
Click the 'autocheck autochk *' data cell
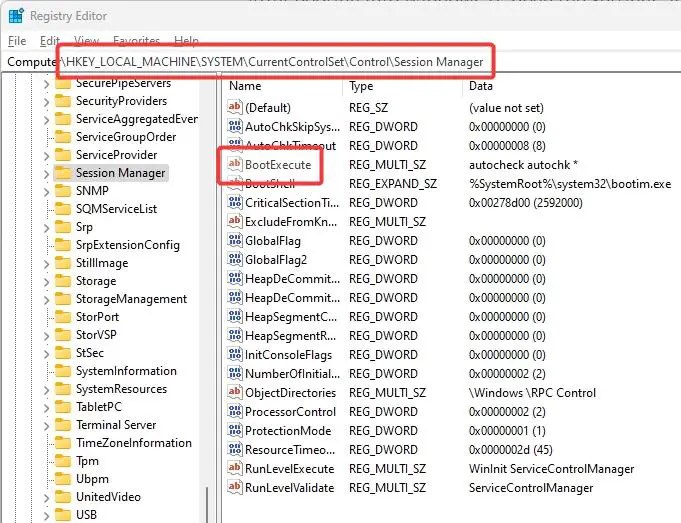pos(523,165)
